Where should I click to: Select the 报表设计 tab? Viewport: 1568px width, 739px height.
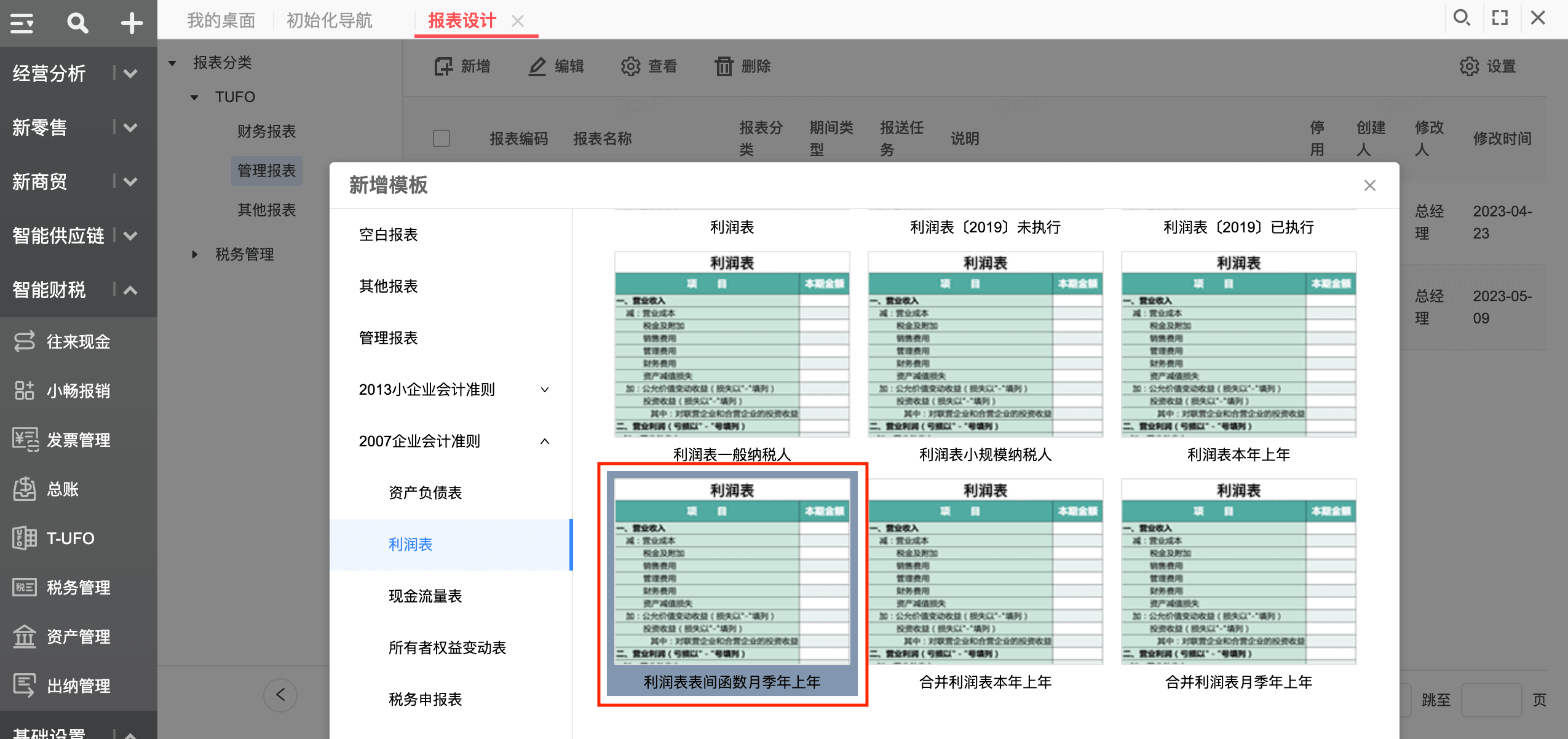coord(462,20)
